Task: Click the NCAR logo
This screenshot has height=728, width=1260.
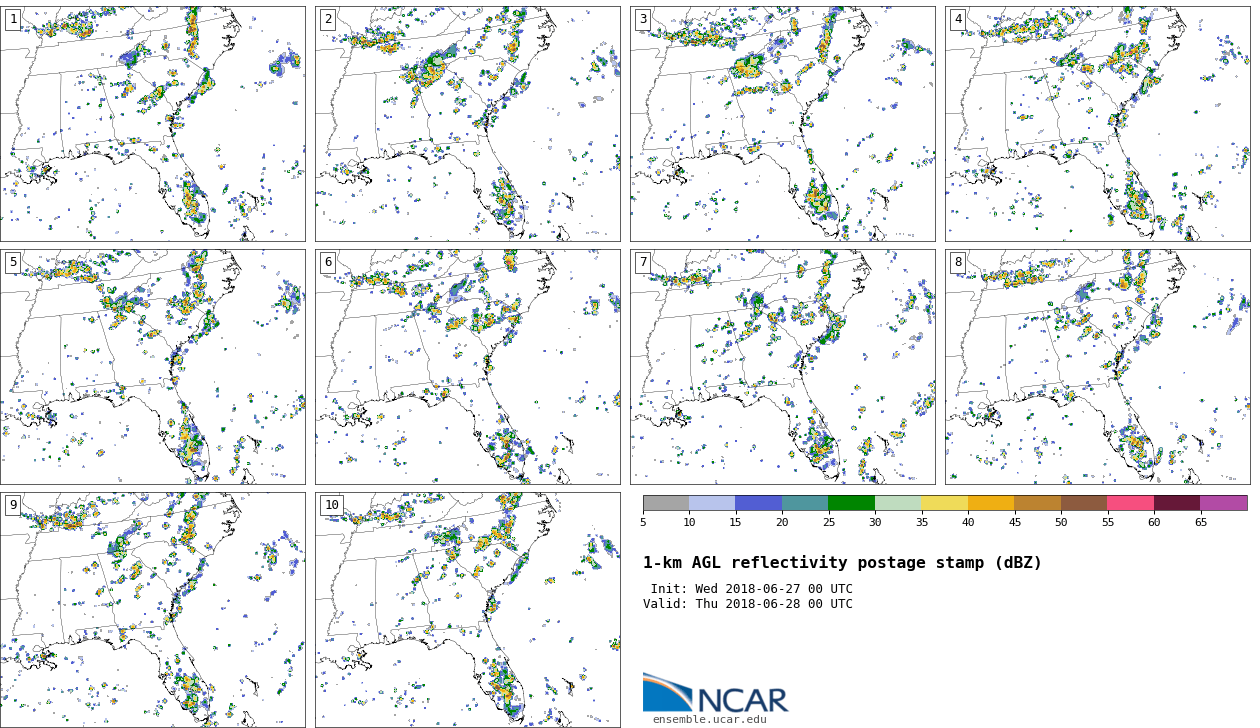Action: click(x=714, y=693)
